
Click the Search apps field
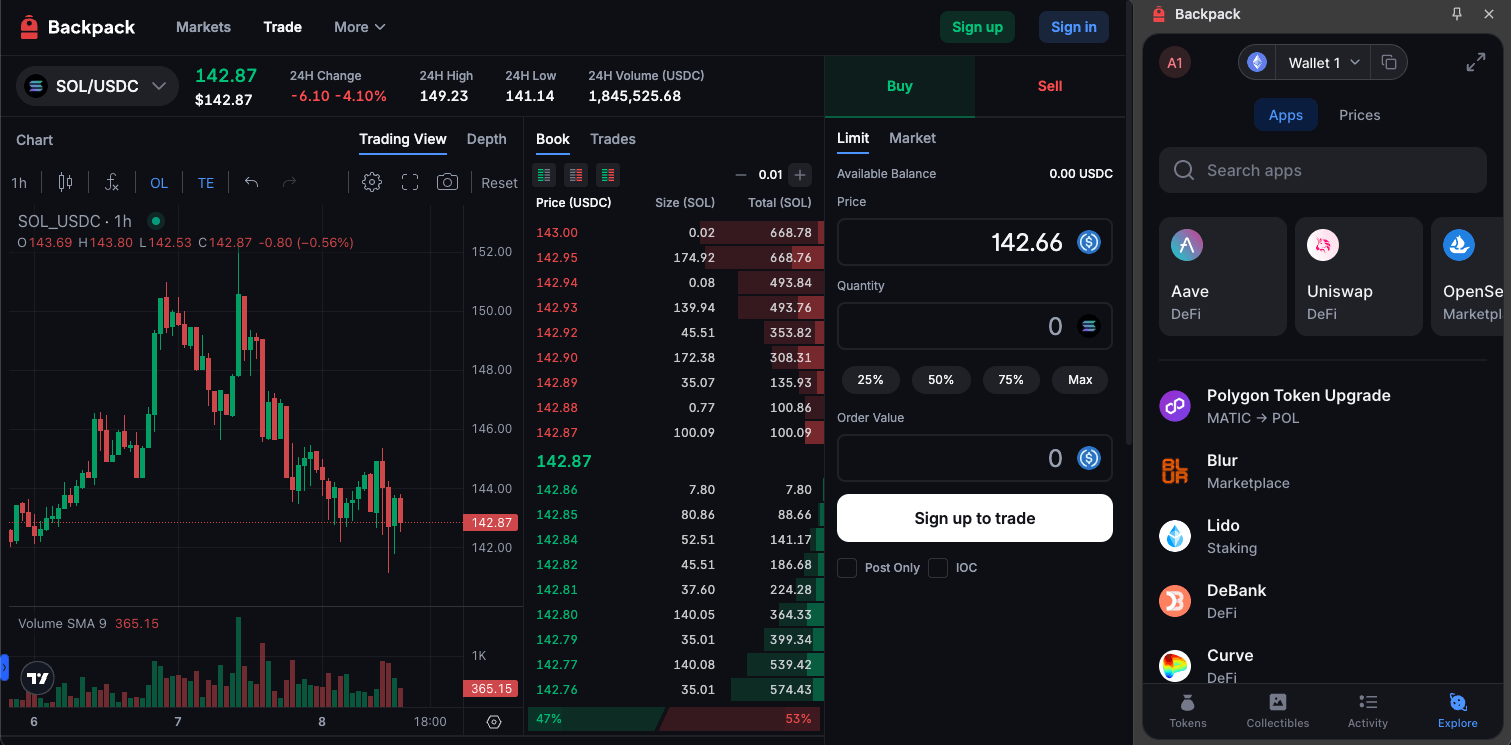point(1323,170)
